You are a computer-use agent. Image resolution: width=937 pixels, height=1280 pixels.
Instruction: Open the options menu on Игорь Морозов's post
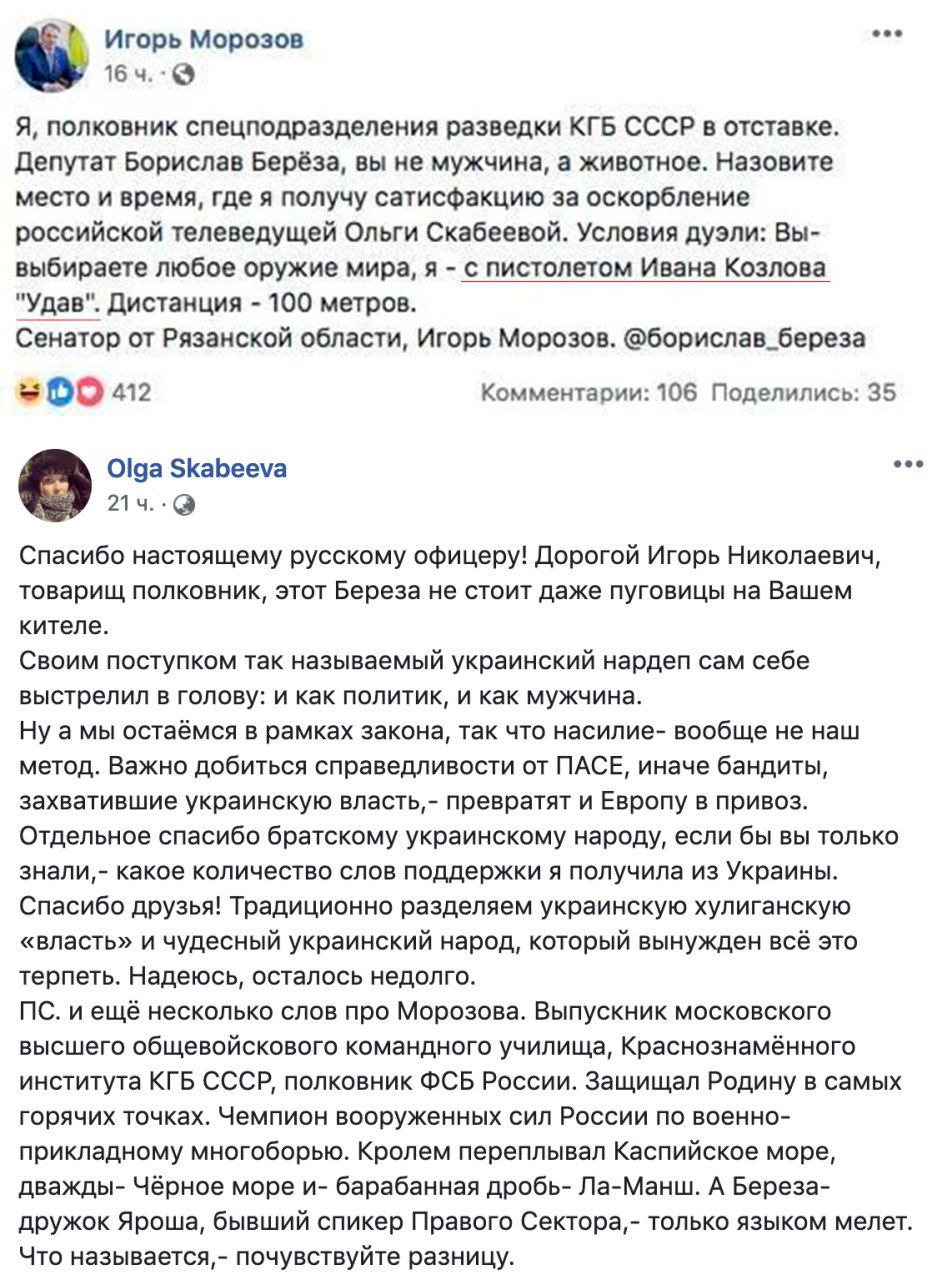click(x=887, y=35)
